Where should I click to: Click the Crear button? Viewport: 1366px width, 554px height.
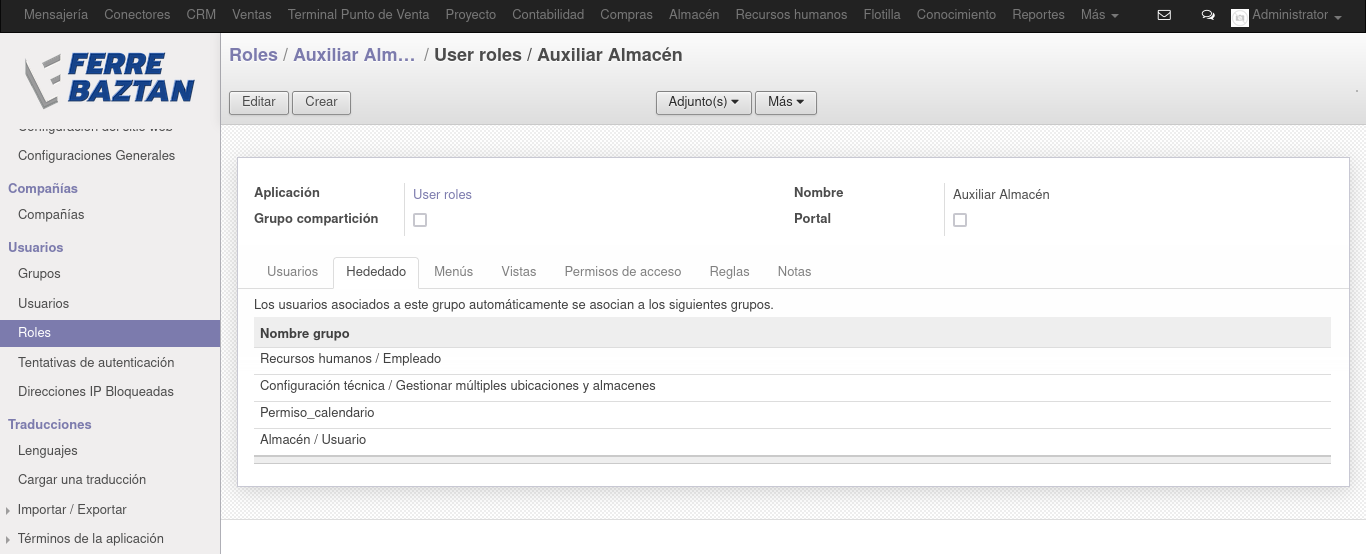321,102
